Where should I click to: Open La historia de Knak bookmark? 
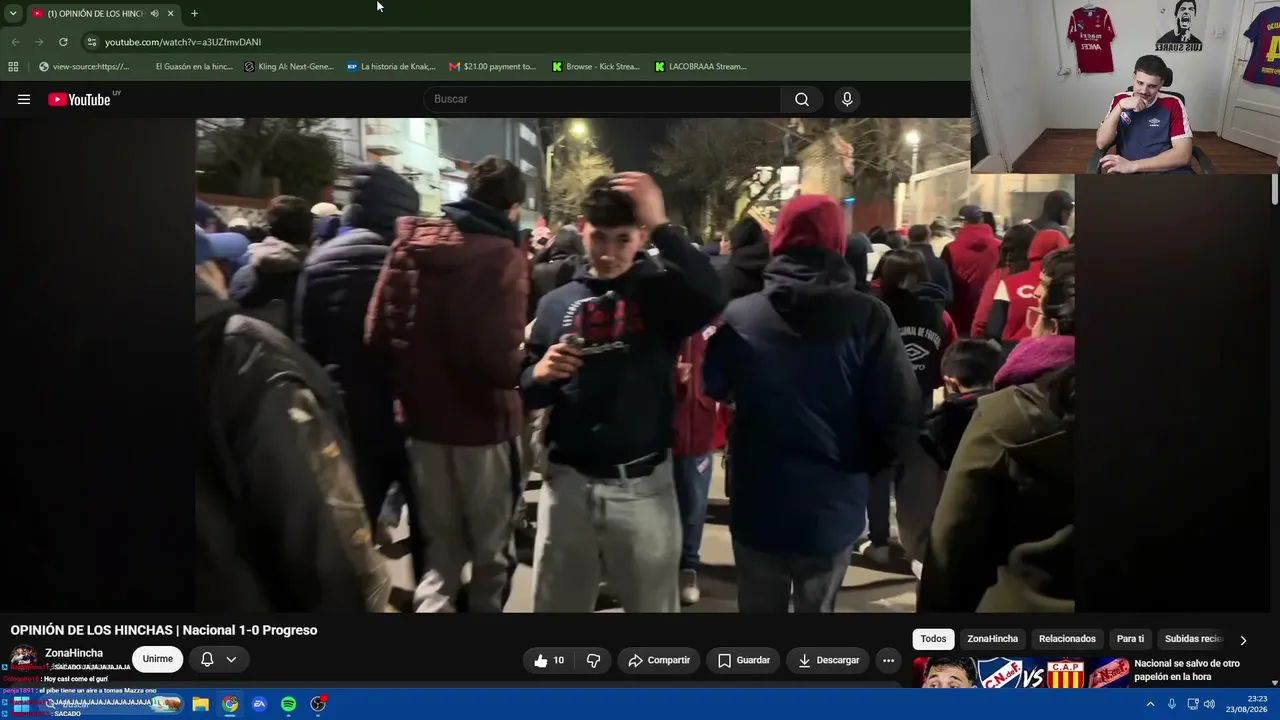coord(391,67)
